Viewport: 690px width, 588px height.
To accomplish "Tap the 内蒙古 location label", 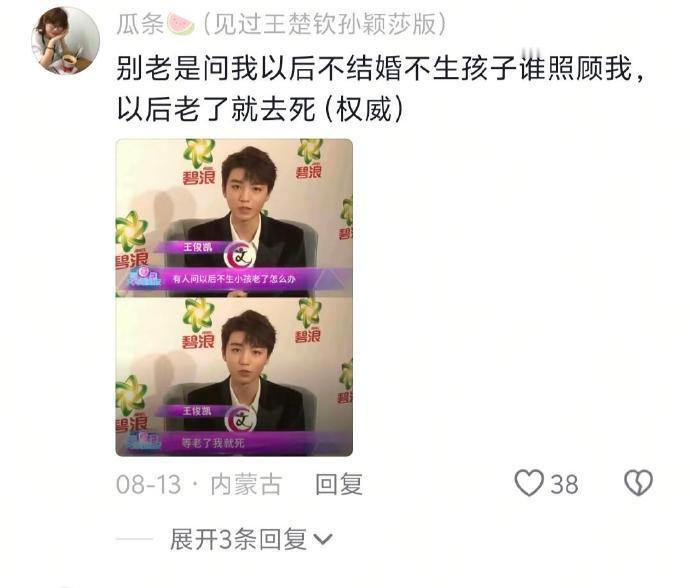I will (x=246, y=484).
